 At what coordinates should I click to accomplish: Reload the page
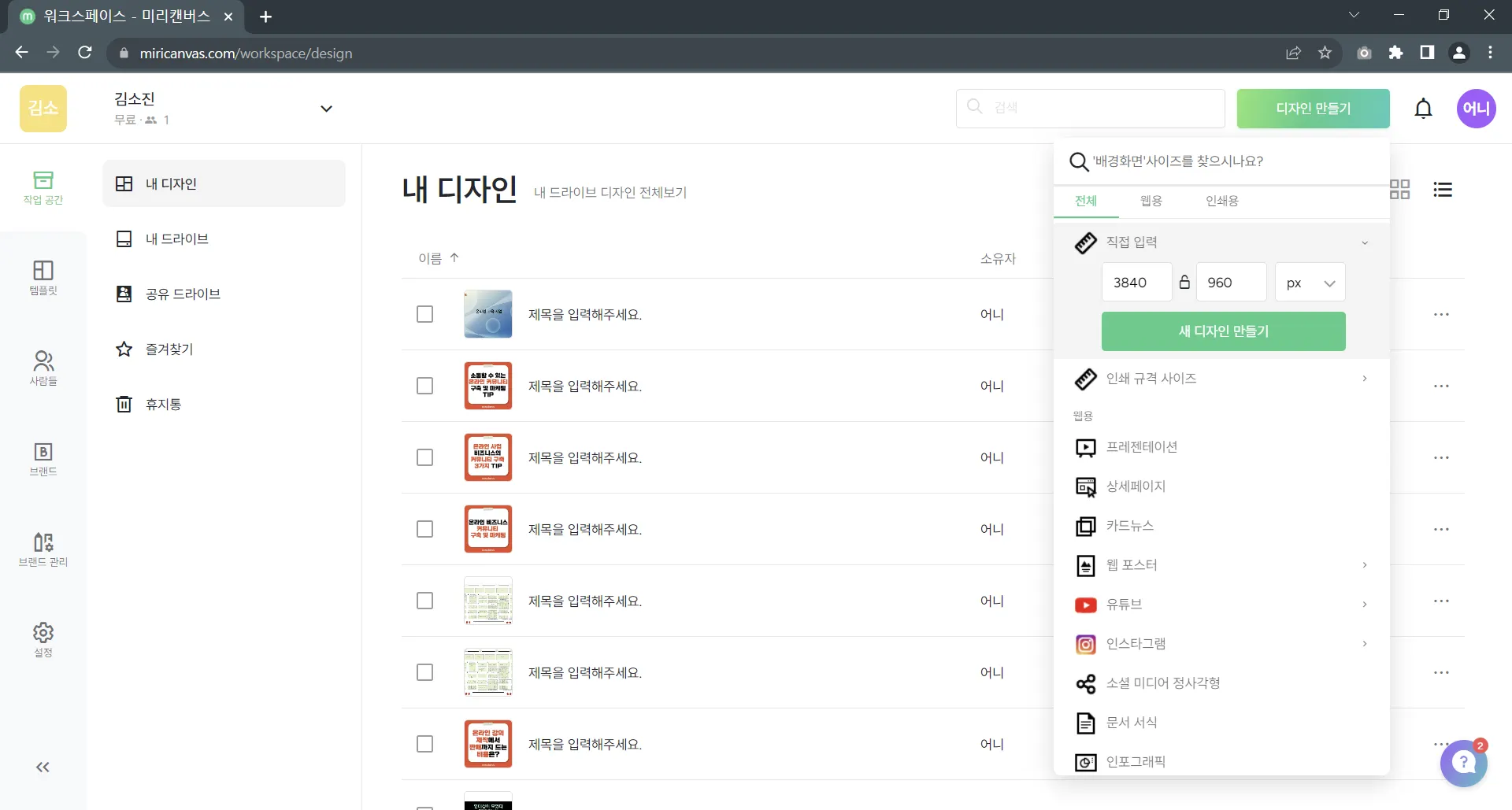pos(85,53)
